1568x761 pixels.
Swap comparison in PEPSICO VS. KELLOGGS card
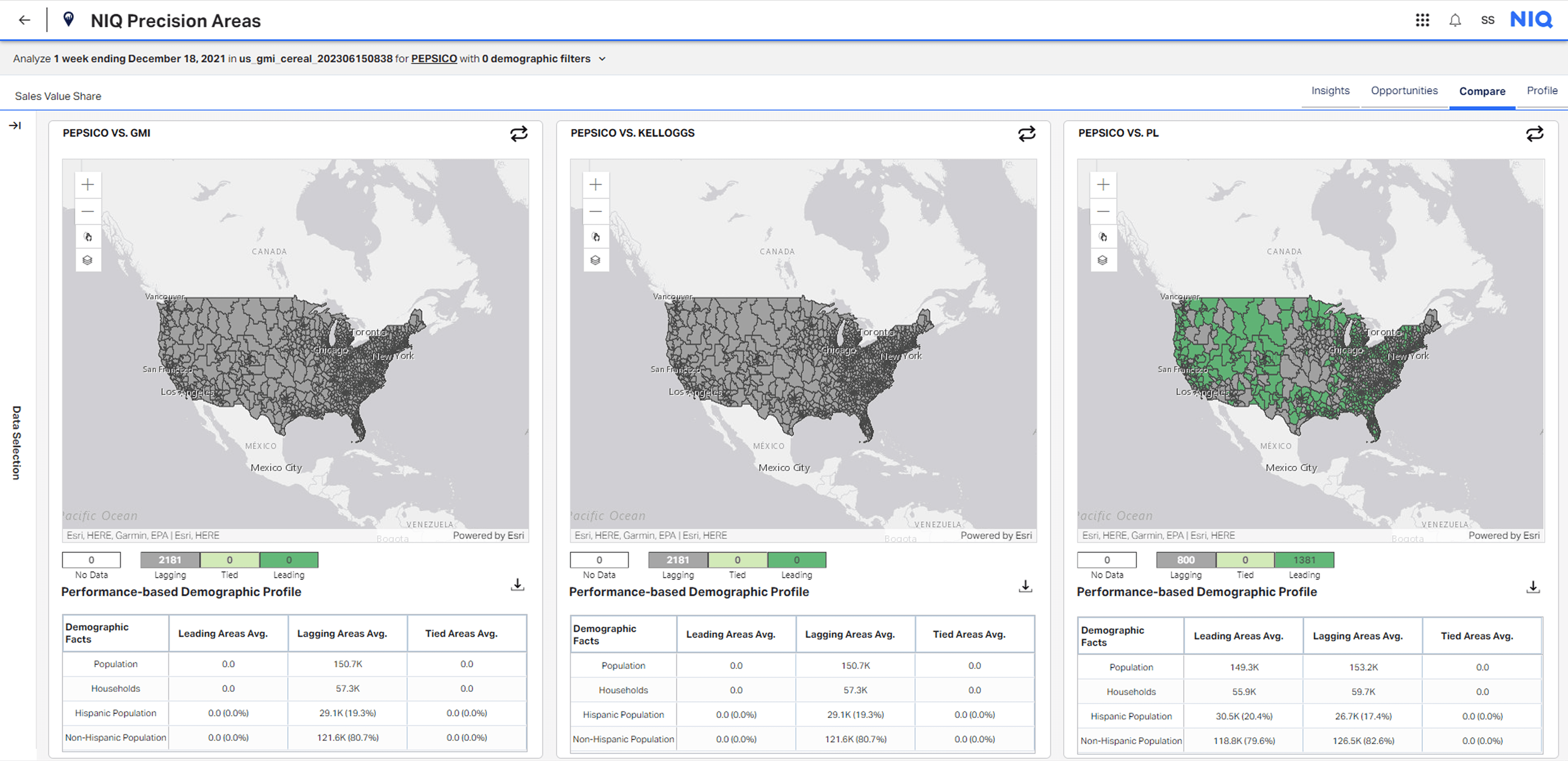(1027, 133)
